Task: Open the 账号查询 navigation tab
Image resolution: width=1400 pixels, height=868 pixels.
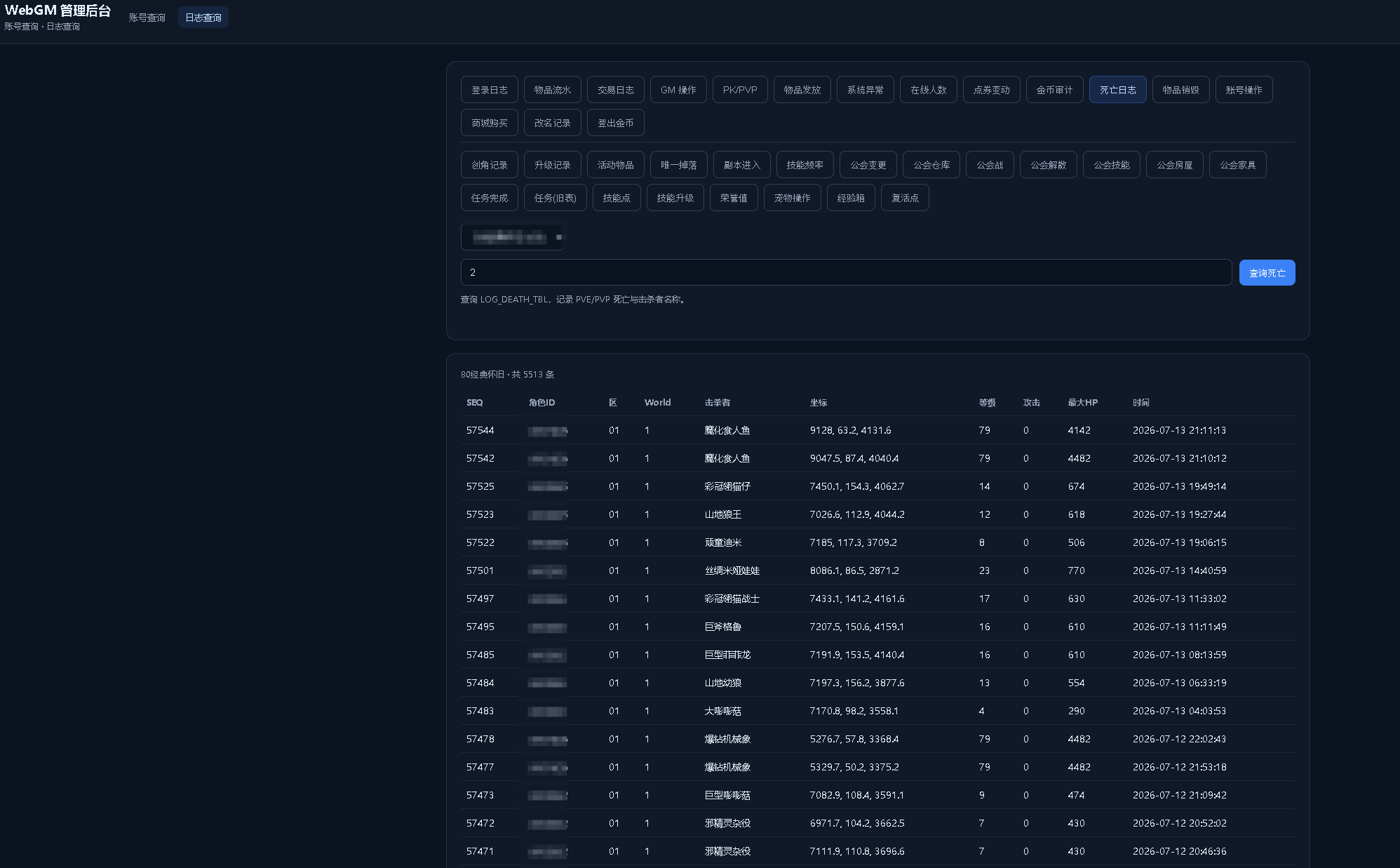Action: (147, 18)
